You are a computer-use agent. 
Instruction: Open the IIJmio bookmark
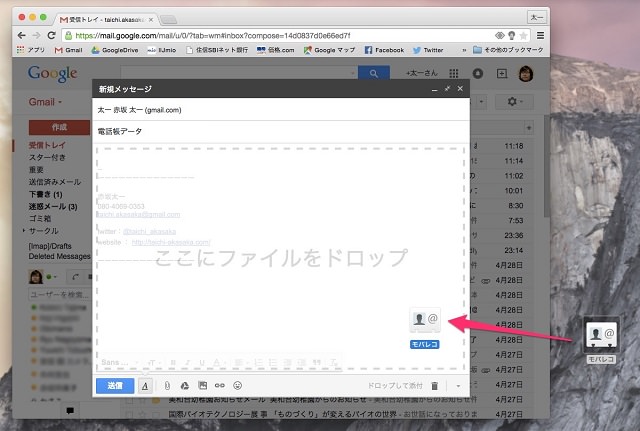pos(162,50)
